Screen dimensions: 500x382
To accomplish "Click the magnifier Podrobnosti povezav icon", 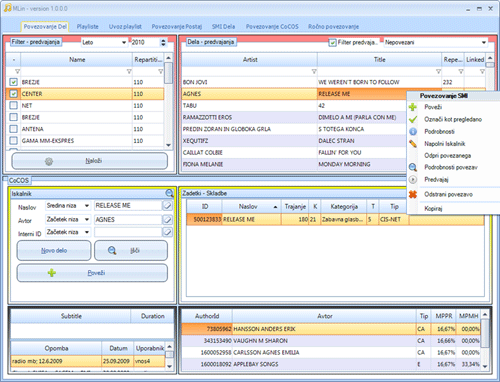I will coord(413,167).
